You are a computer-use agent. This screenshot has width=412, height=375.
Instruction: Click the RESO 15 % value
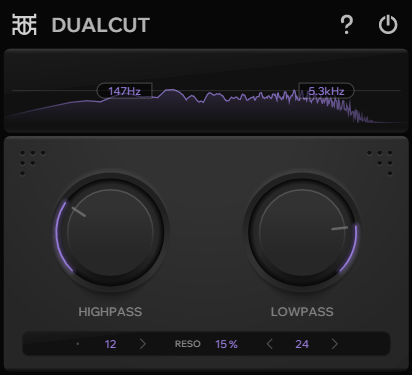(x=226, y=344)
